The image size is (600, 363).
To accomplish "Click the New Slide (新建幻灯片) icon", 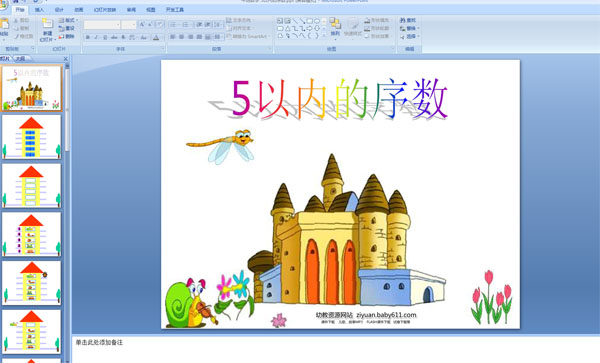I will (x=47, y=24).
